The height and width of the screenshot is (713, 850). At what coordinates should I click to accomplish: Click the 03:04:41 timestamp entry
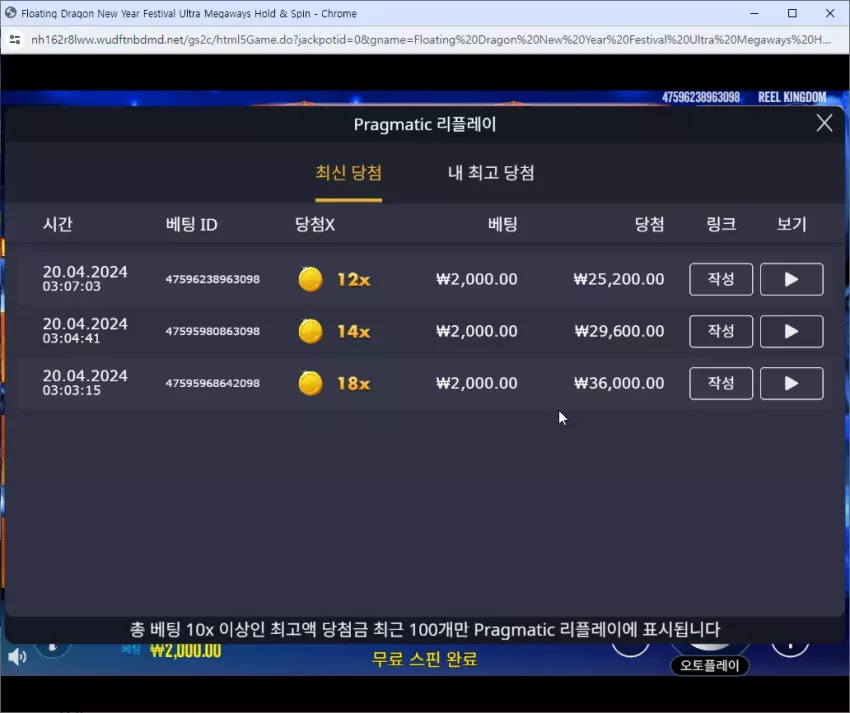(72, 338)
